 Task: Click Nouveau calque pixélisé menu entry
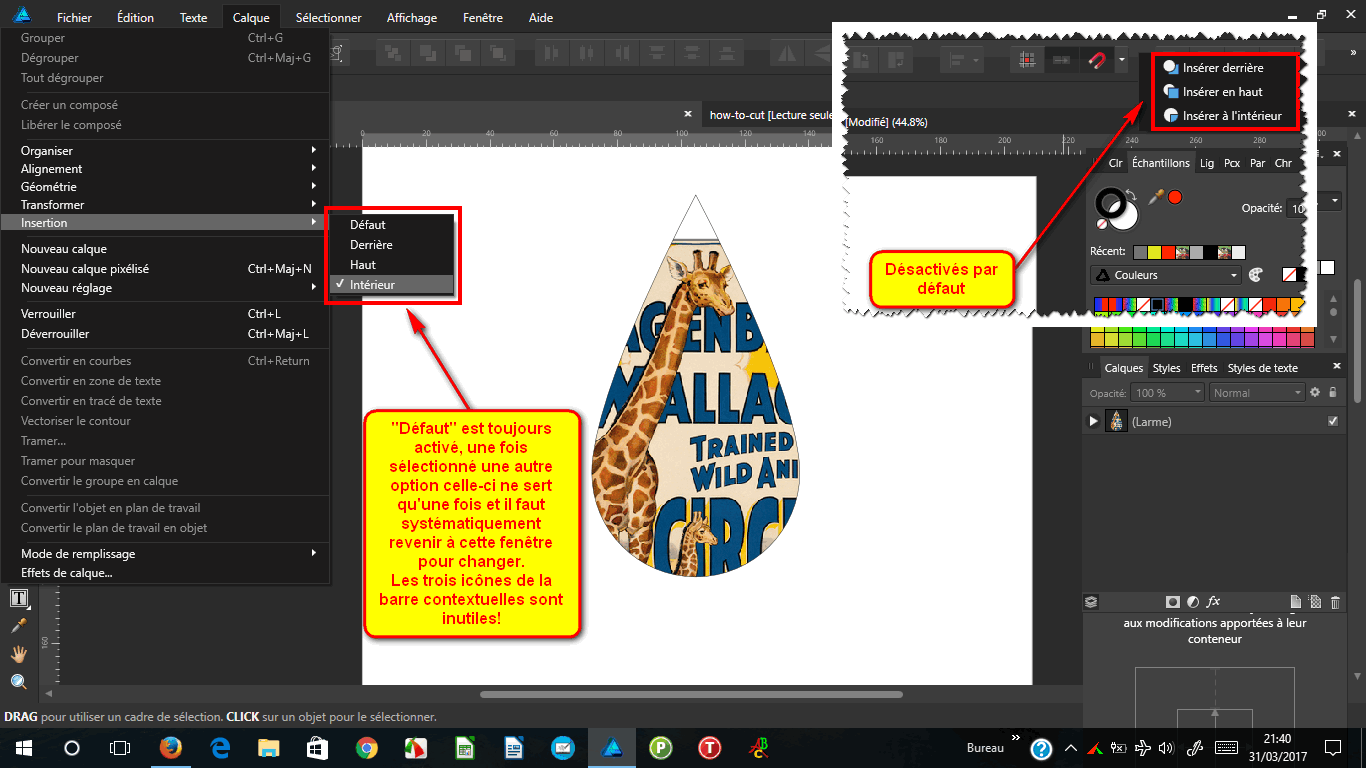(x=165, y=269)
